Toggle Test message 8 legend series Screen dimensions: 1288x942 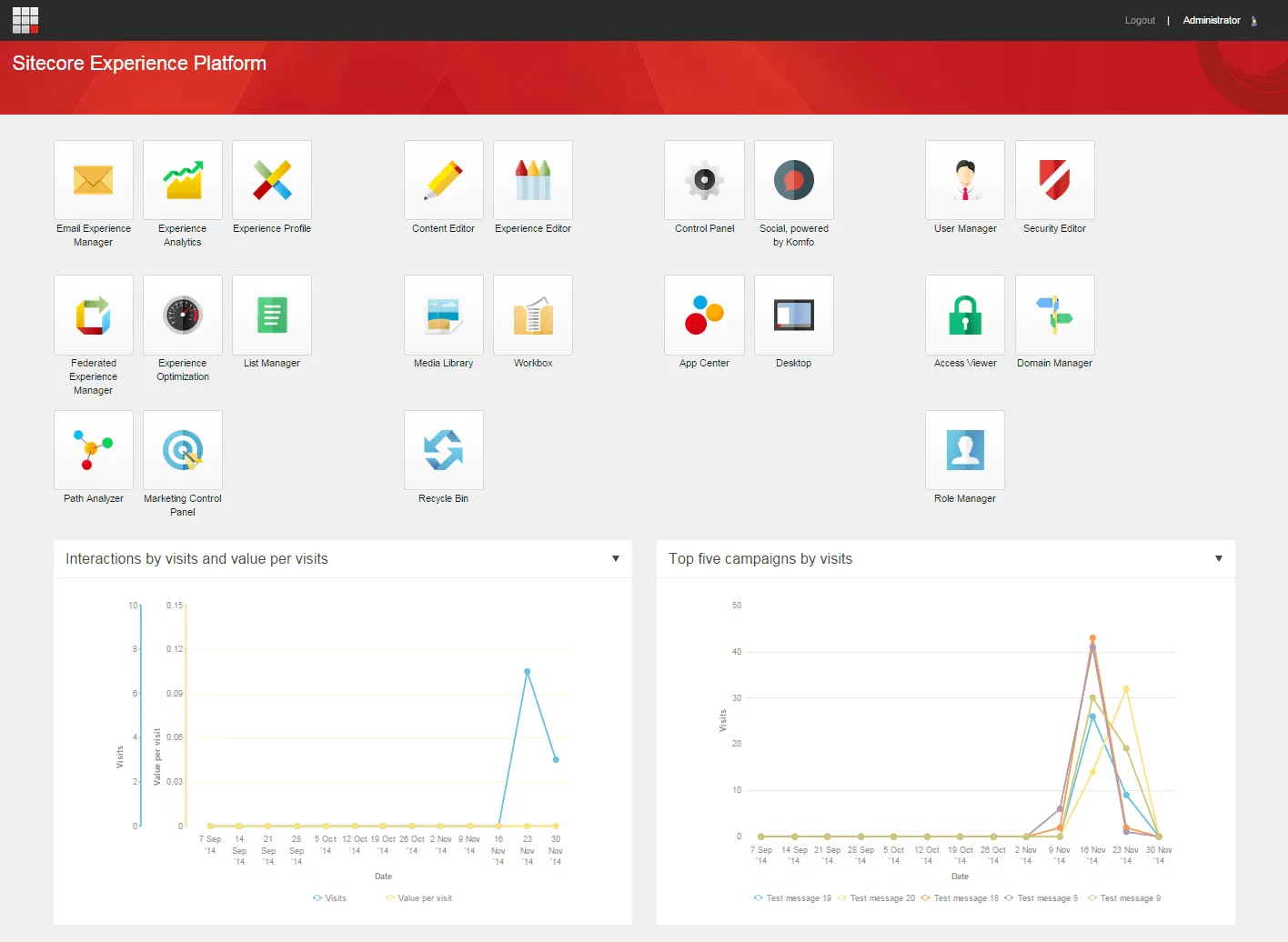click(x=1041, y=898)
